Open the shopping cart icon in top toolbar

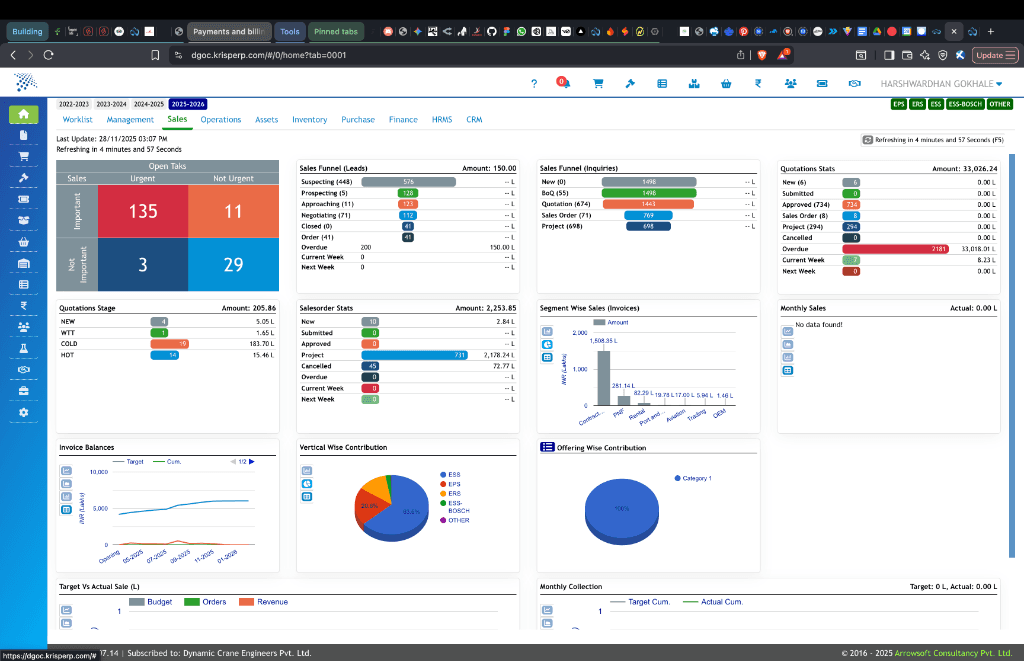click(x=598, y=84)
